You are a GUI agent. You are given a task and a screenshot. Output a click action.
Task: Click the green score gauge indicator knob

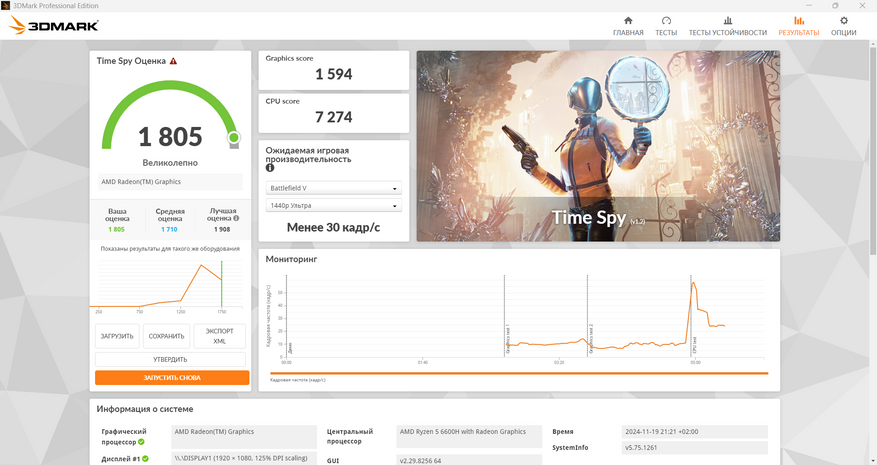tap(234, 137)
